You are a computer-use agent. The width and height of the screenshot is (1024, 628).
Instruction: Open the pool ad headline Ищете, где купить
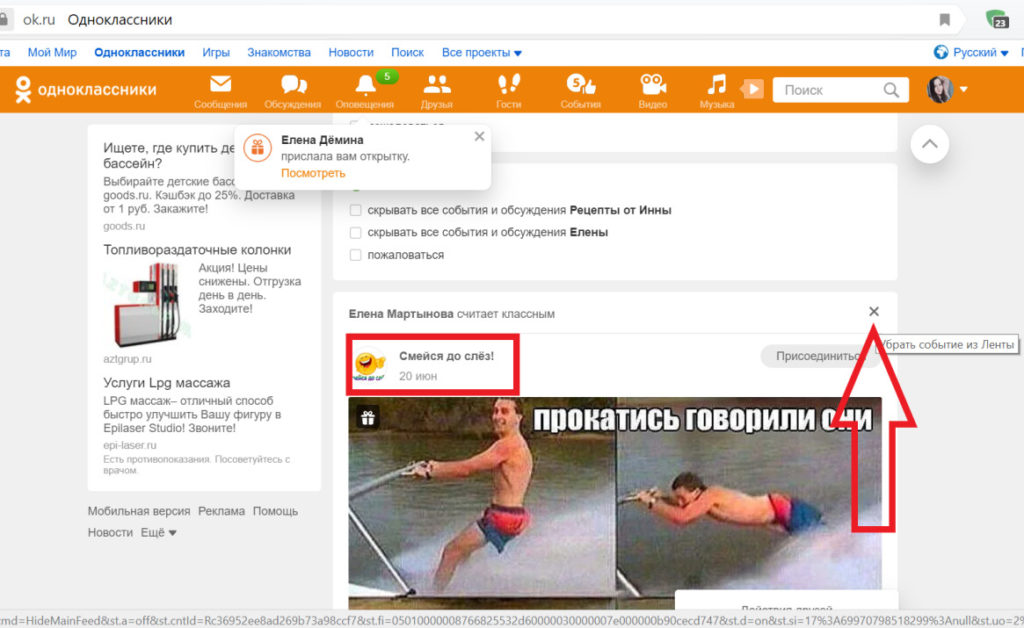(168, 155)
